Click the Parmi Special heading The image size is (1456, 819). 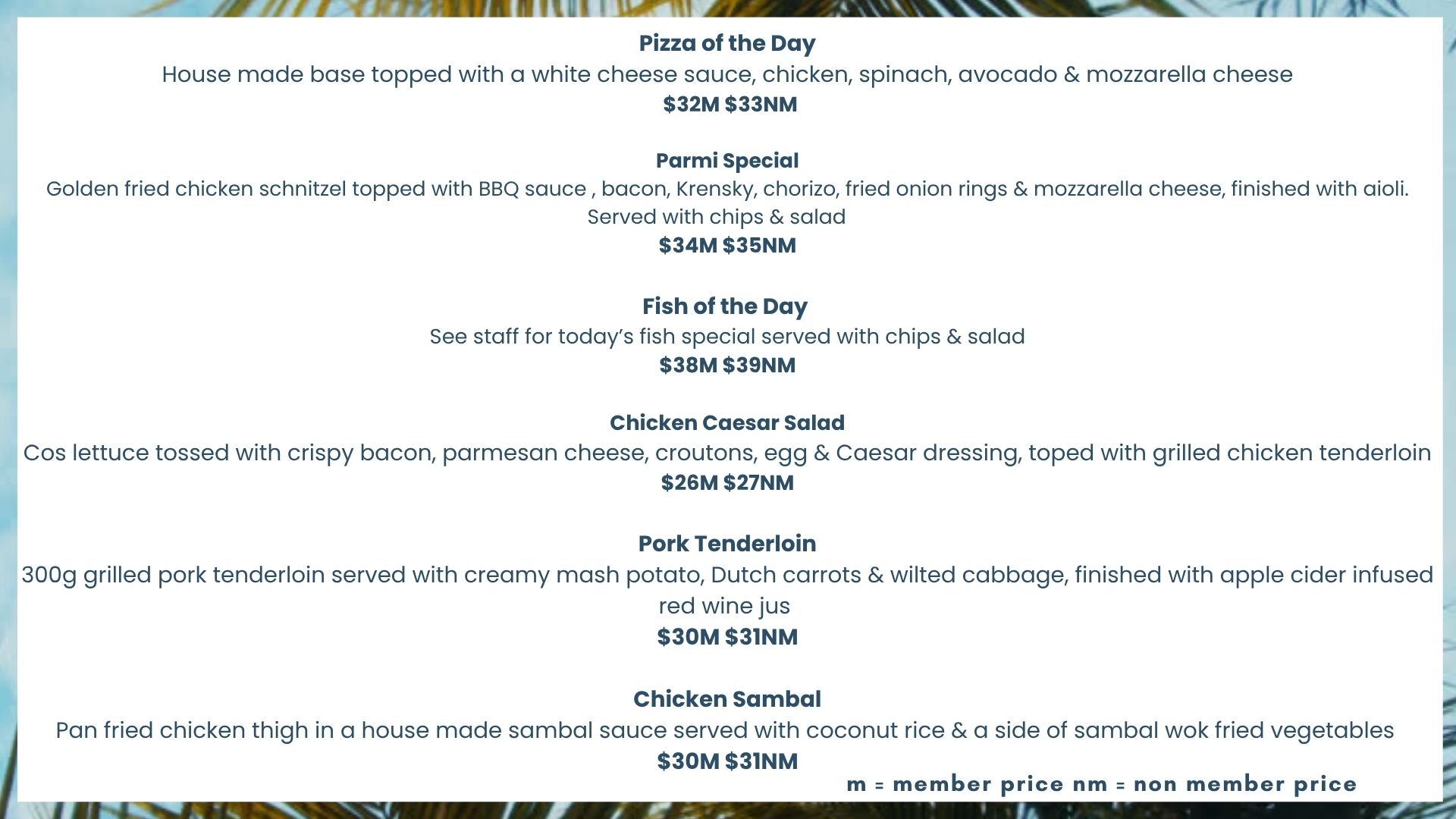727,161
